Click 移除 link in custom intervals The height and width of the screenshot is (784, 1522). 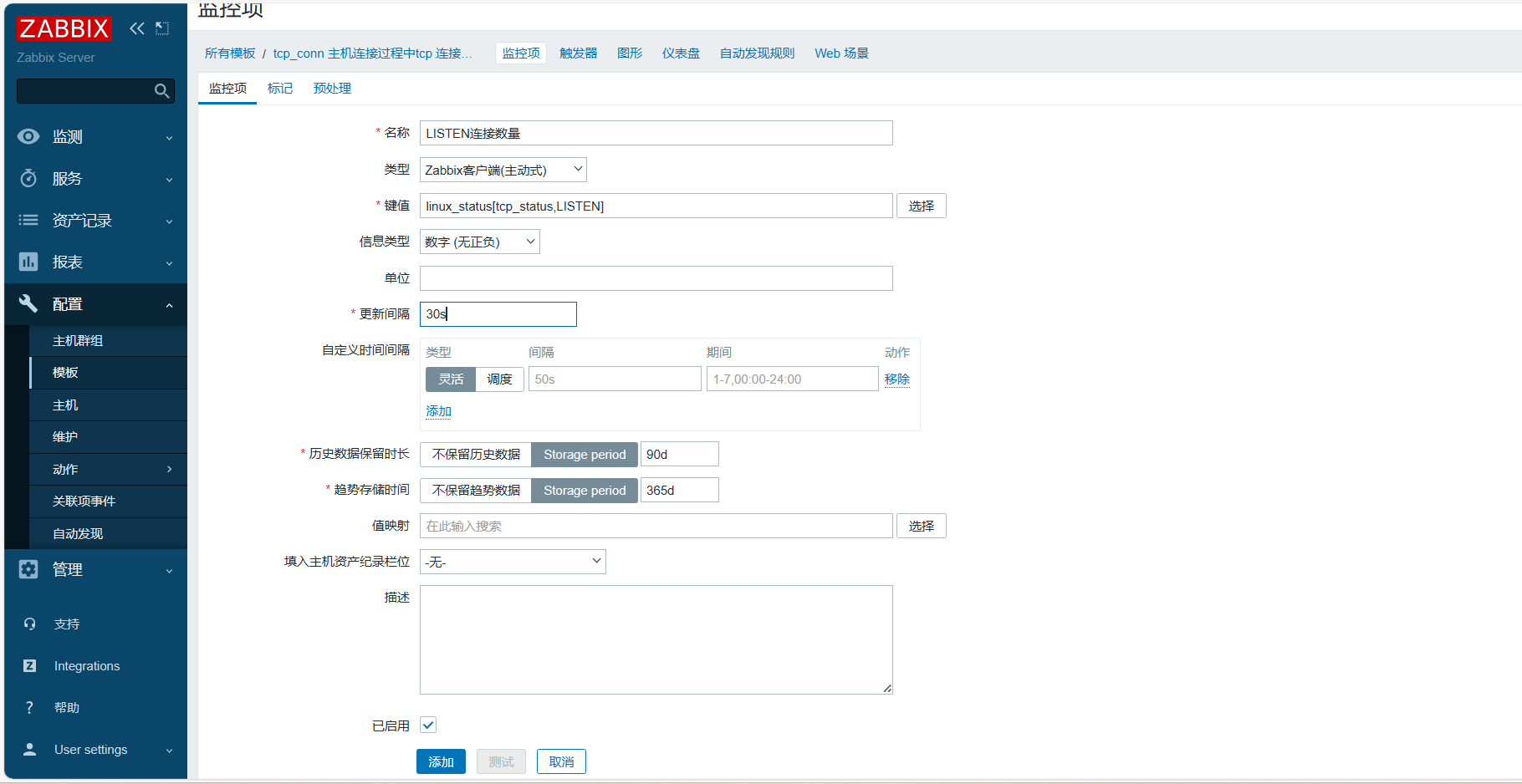pos(897,379)
